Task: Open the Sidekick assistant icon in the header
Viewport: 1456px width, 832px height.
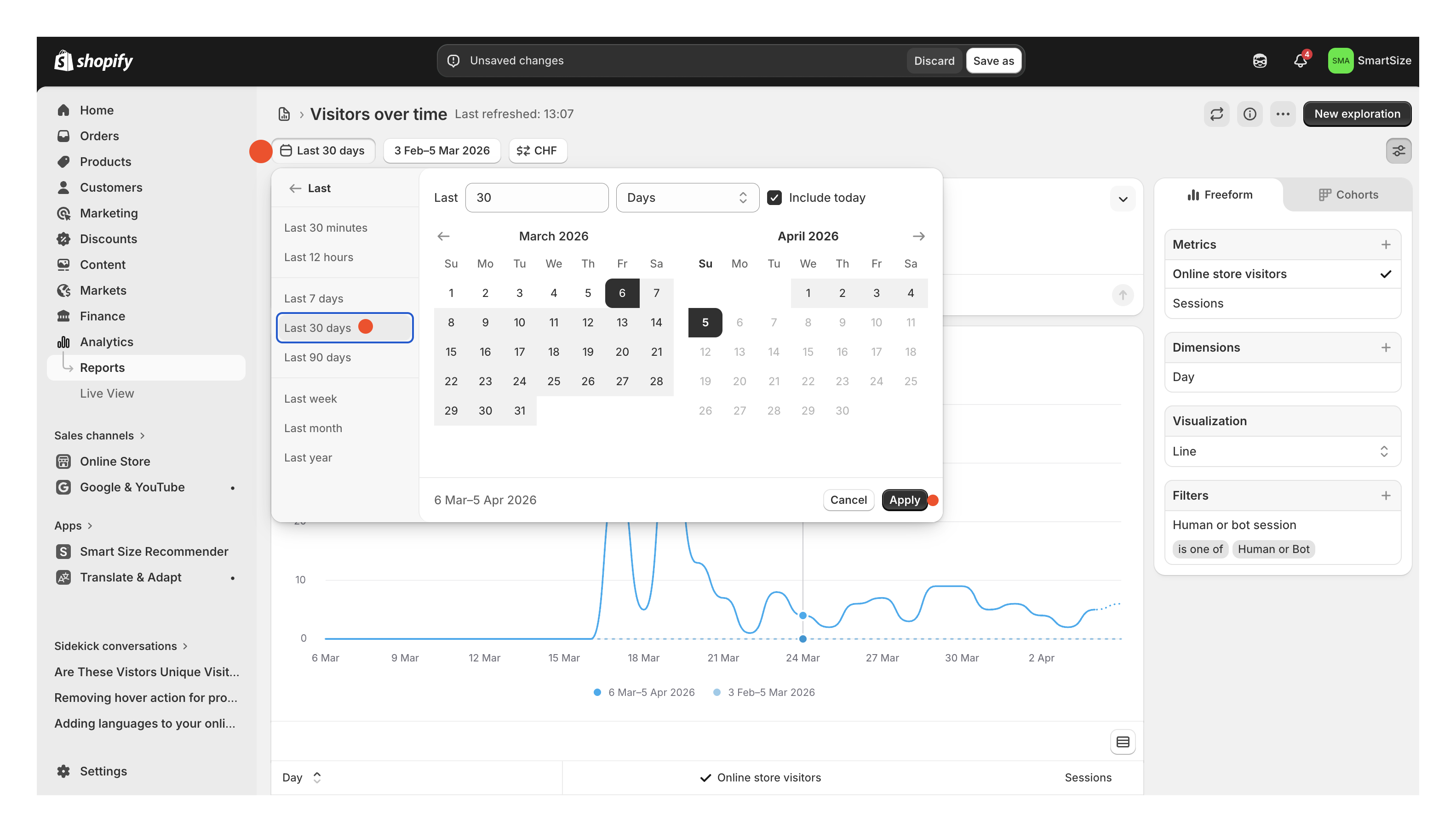Action: click(x=1260, y=60)
